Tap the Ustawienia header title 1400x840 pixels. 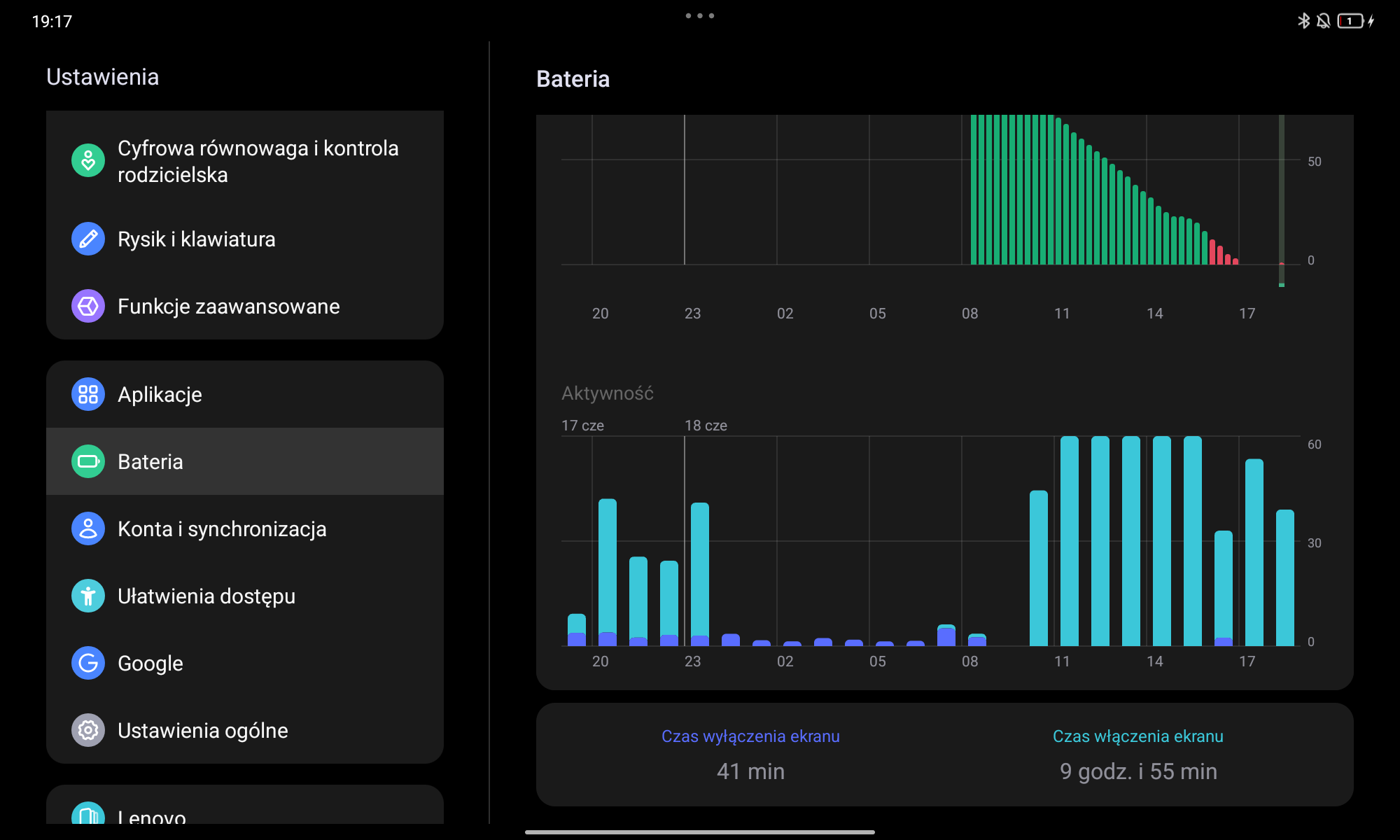click(103, 77)
